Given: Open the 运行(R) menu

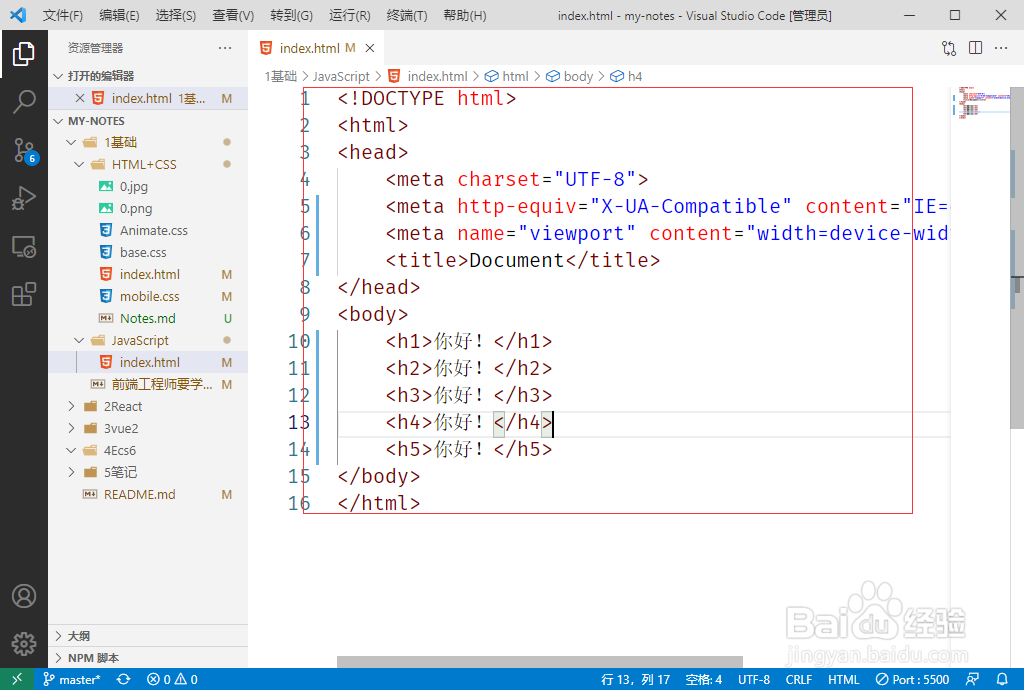Looking at the screenshot, I should click(x=349, y=15).
